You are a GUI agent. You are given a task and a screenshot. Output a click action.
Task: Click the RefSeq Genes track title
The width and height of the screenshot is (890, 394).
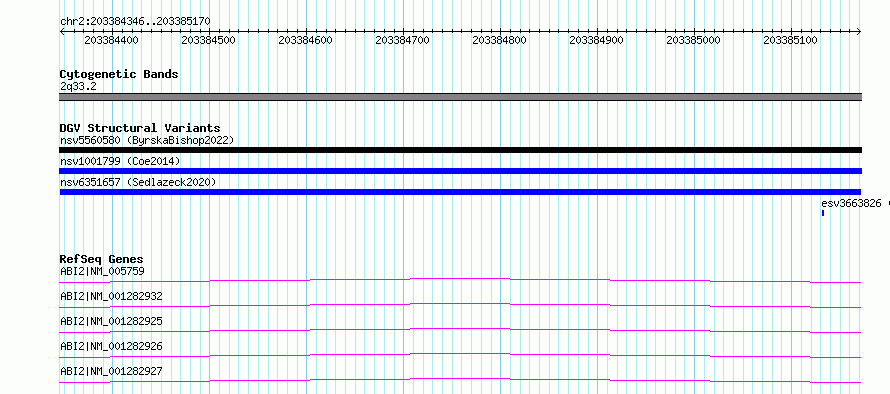(x=102, y=259)
